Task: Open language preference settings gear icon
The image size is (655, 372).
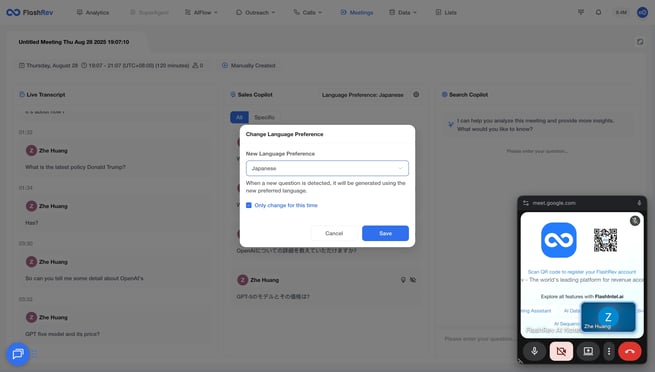Action: tap(416, 95)
